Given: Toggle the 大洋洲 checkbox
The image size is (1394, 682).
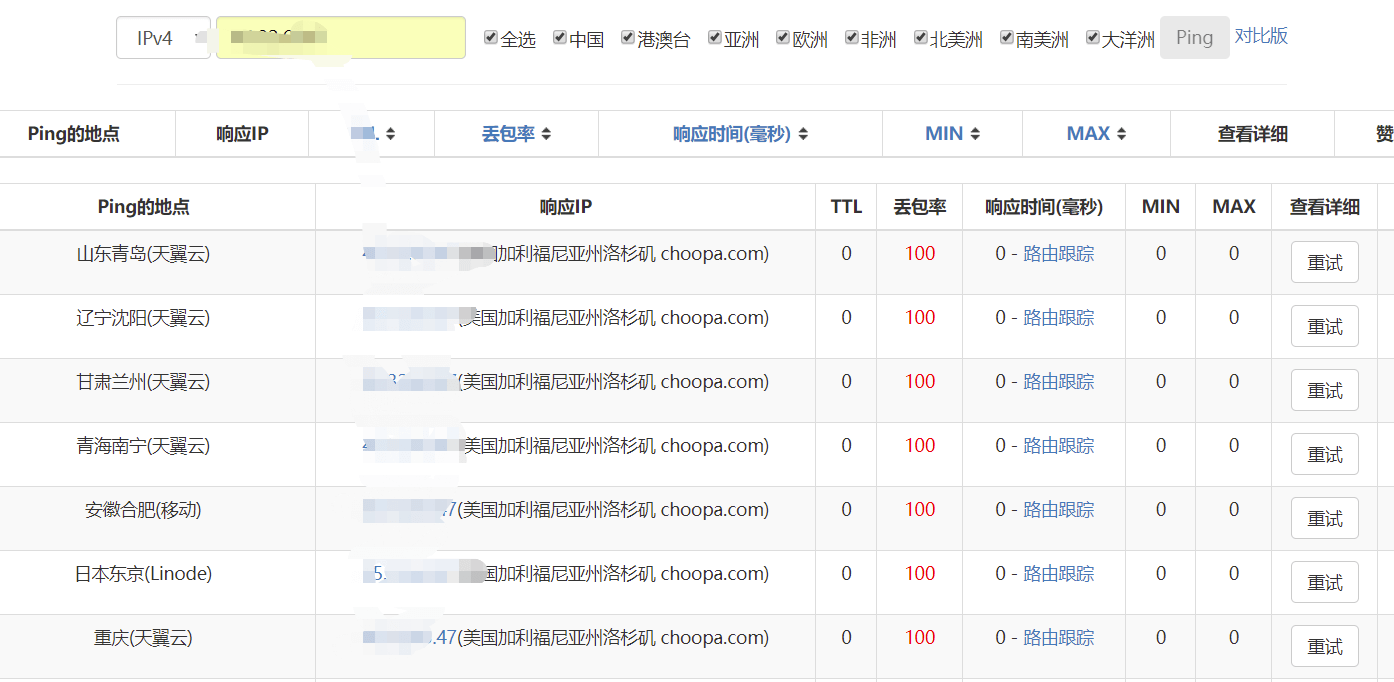Looking at the screenshot, I should click(x=1093, y=38).
